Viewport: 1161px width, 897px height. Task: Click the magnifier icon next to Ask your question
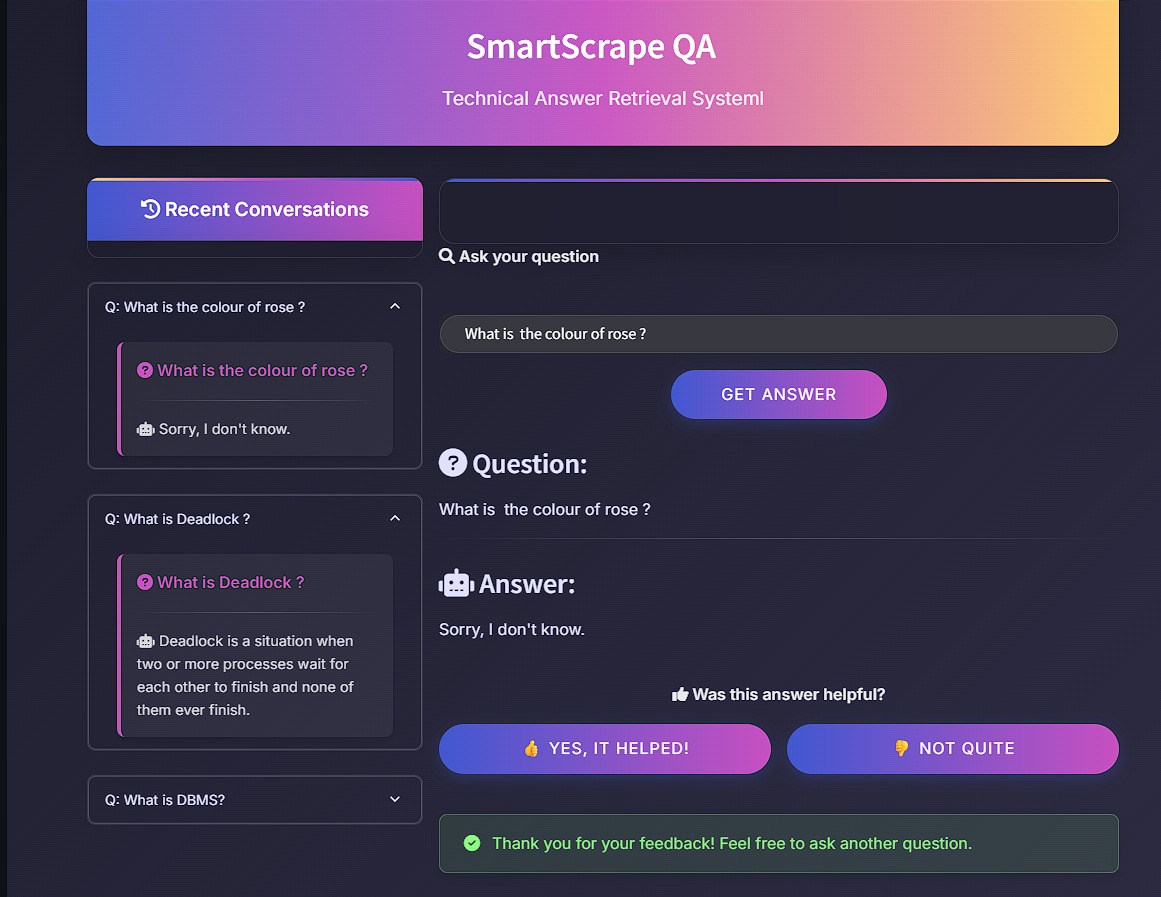447,257
